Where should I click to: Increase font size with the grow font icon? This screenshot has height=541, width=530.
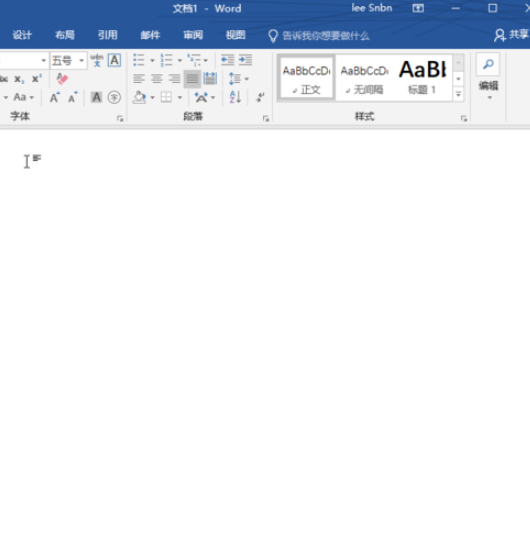tap(55, 98)
